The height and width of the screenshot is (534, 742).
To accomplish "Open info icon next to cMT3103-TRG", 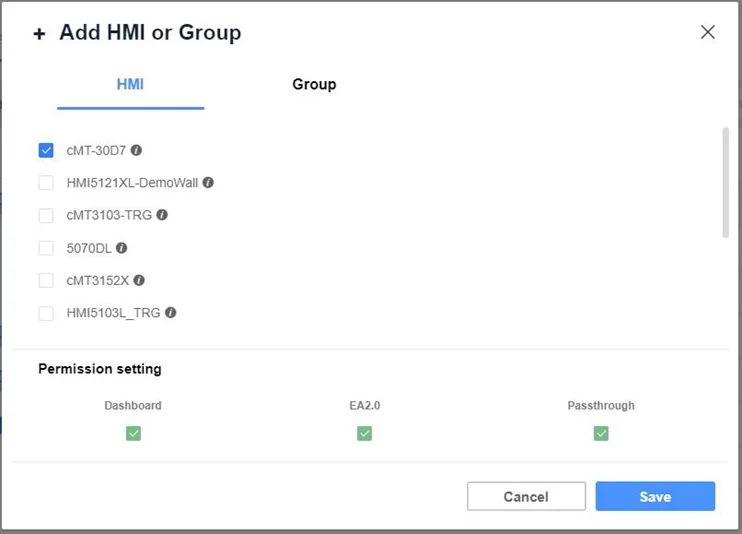I will click(162, 215).
